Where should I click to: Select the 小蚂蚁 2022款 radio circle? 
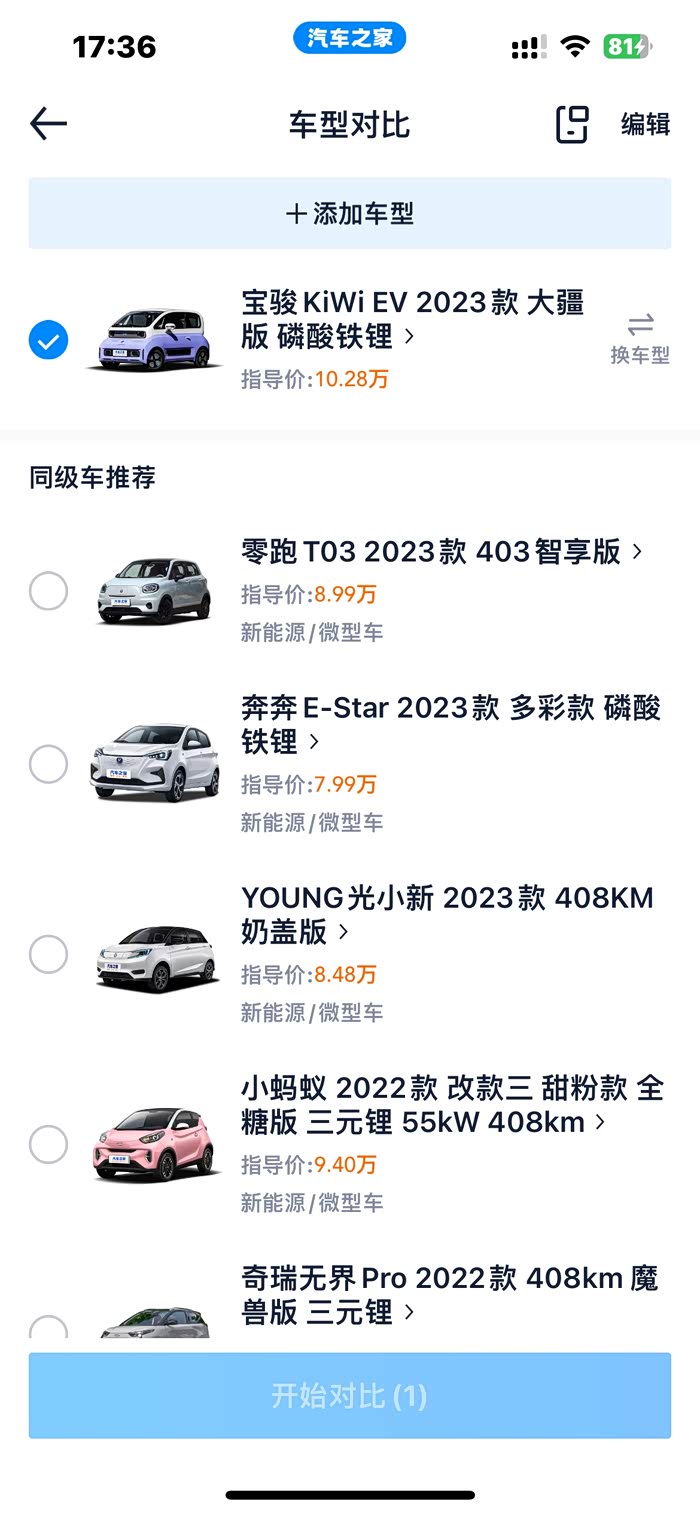coord(48,1144)
